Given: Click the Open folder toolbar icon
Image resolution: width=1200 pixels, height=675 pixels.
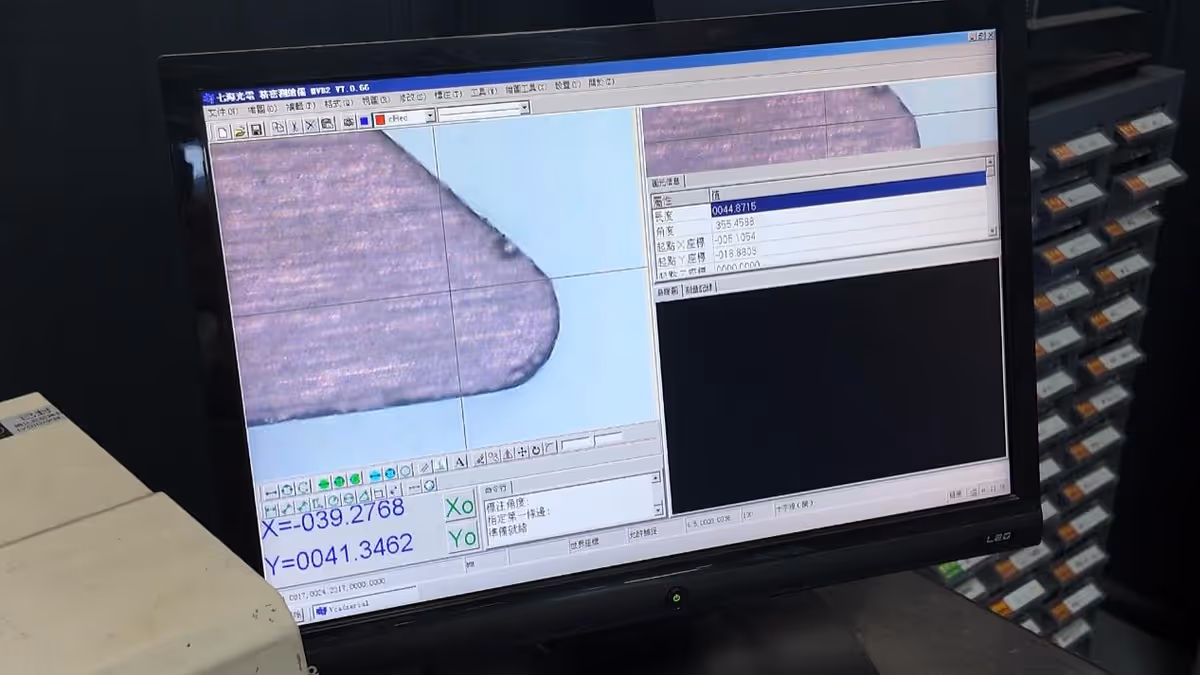Looking at the screenshot, I should pos(240,132).
